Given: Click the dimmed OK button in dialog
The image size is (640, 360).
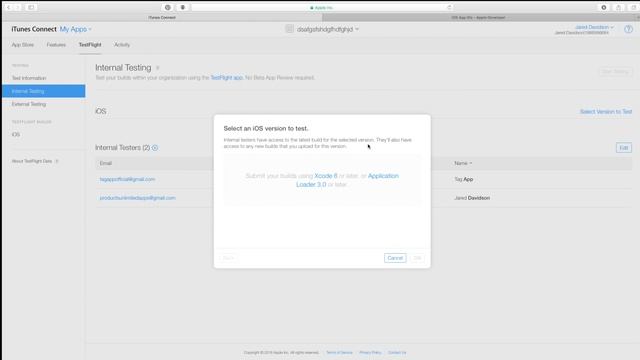Looking at the screenshot, I should click(417, 258).
